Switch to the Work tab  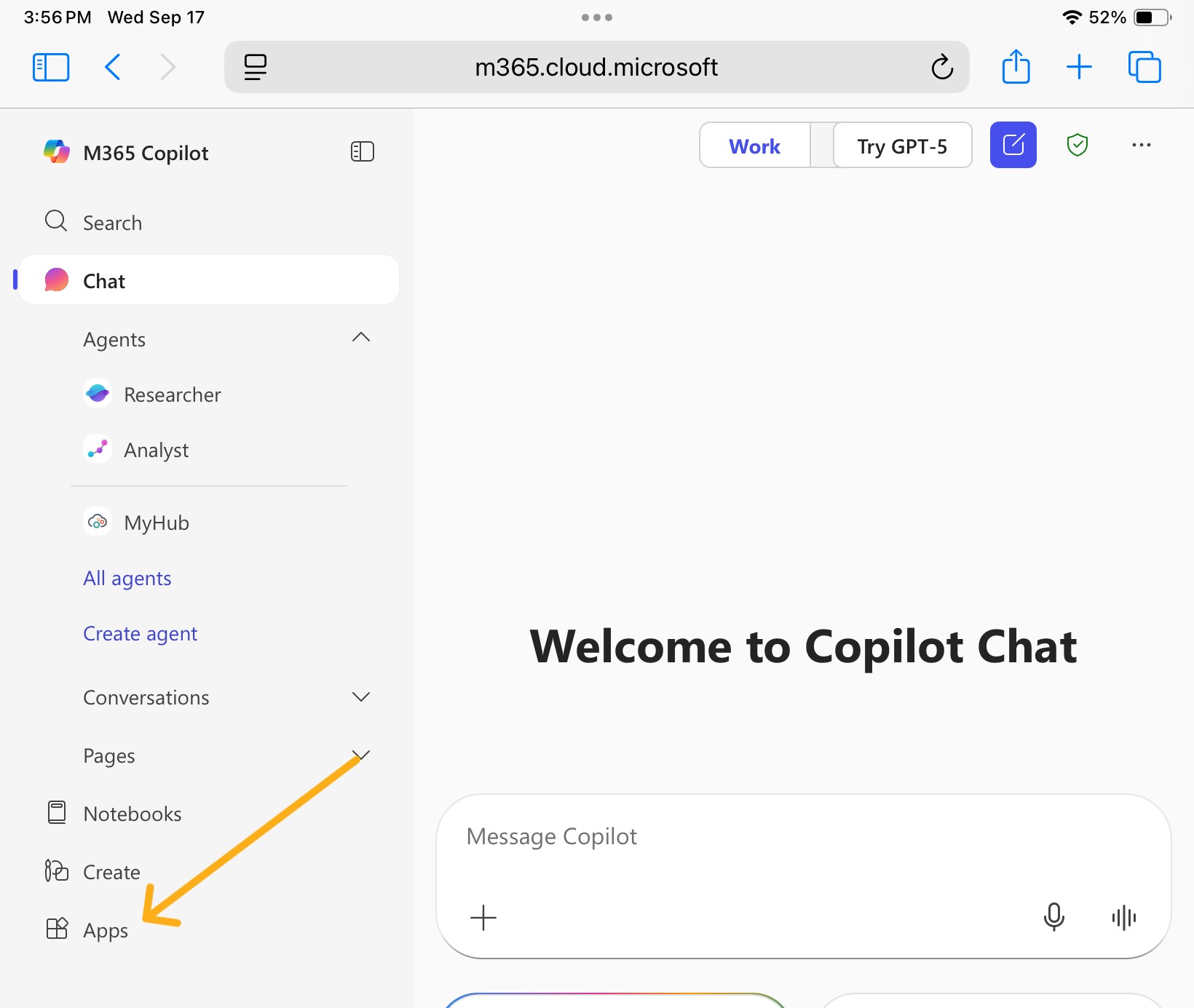(x=754, y=145)
